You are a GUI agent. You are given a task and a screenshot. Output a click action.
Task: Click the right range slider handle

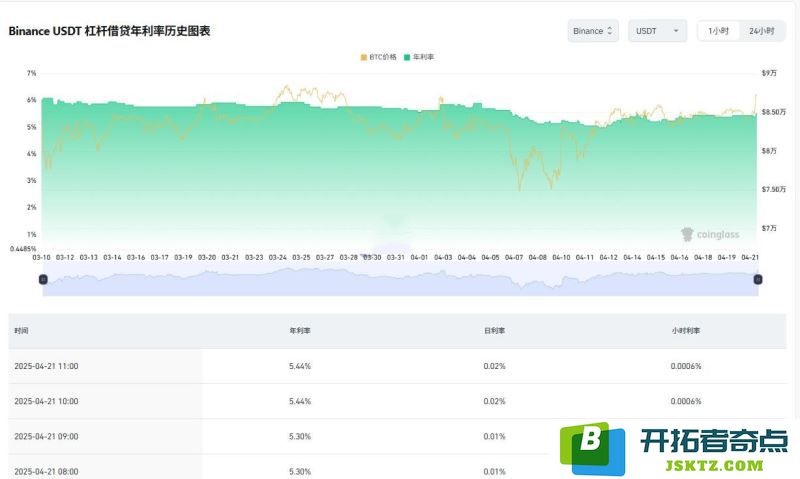(x=758, y=279)
